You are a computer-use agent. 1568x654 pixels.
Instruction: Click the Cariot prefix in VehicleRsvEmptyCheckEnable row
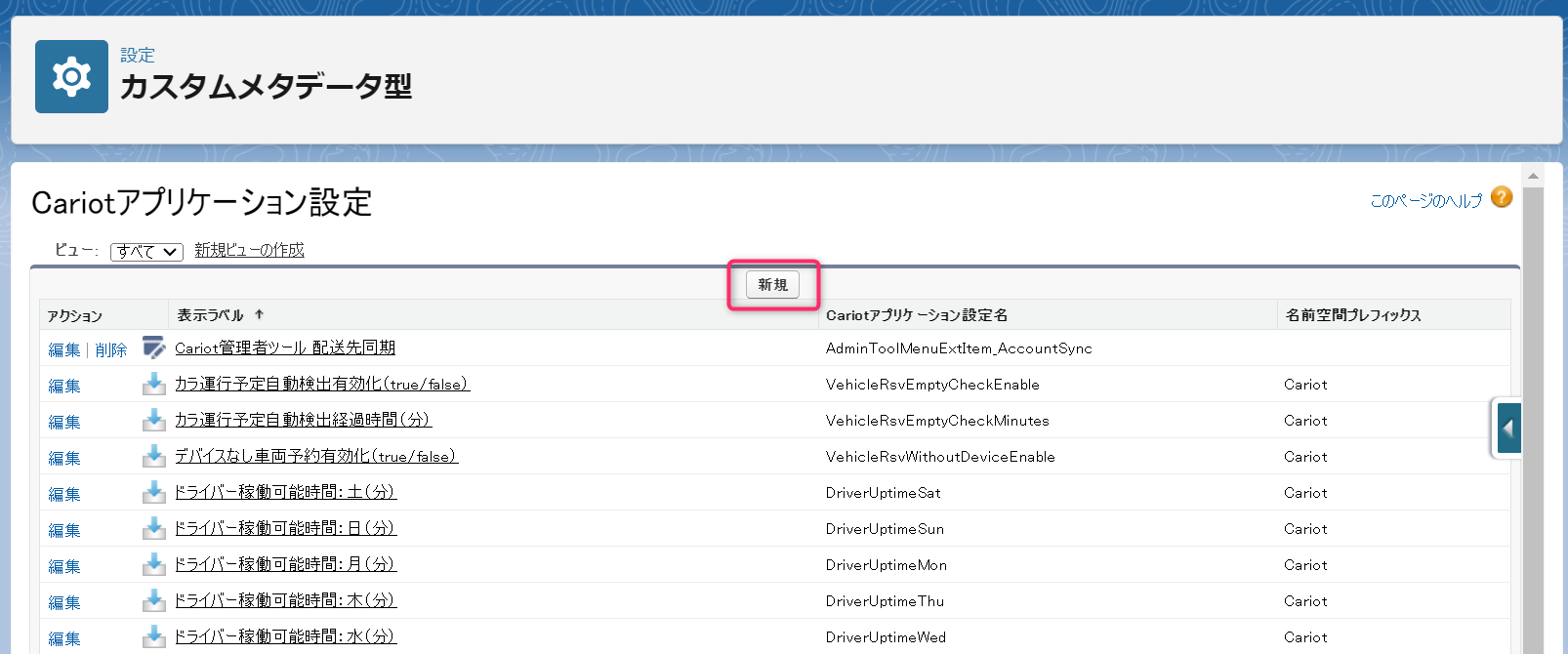[x=1305, y=385]
